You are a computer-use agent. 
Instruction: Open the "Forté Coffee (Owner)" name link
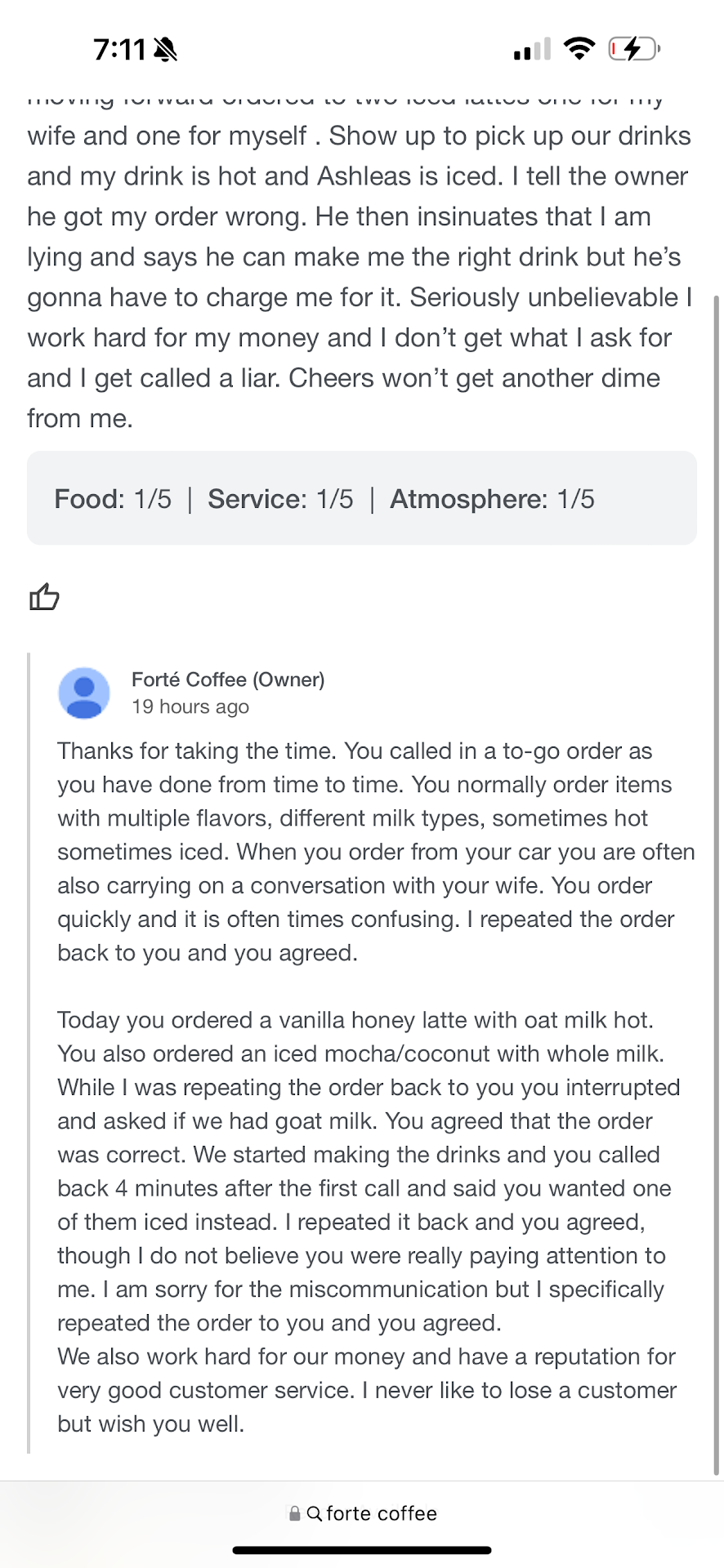click(x=228, y=679)
